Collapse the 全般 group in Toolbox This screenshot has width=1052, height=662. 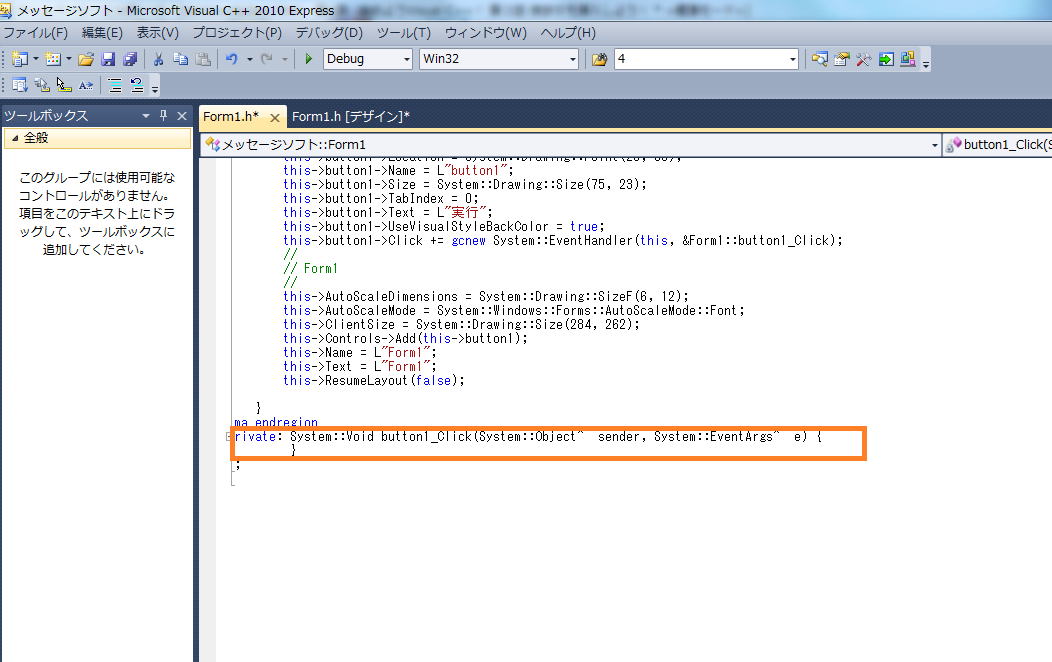15,138
